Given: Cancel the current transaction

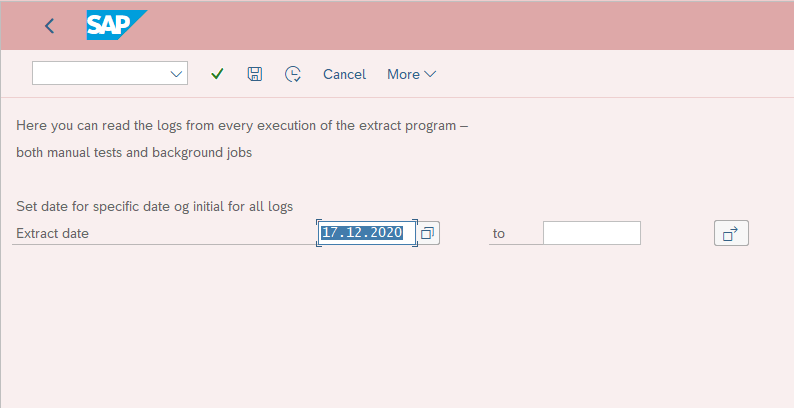Looking at the screenshot, I should click(x=344, y=74).
